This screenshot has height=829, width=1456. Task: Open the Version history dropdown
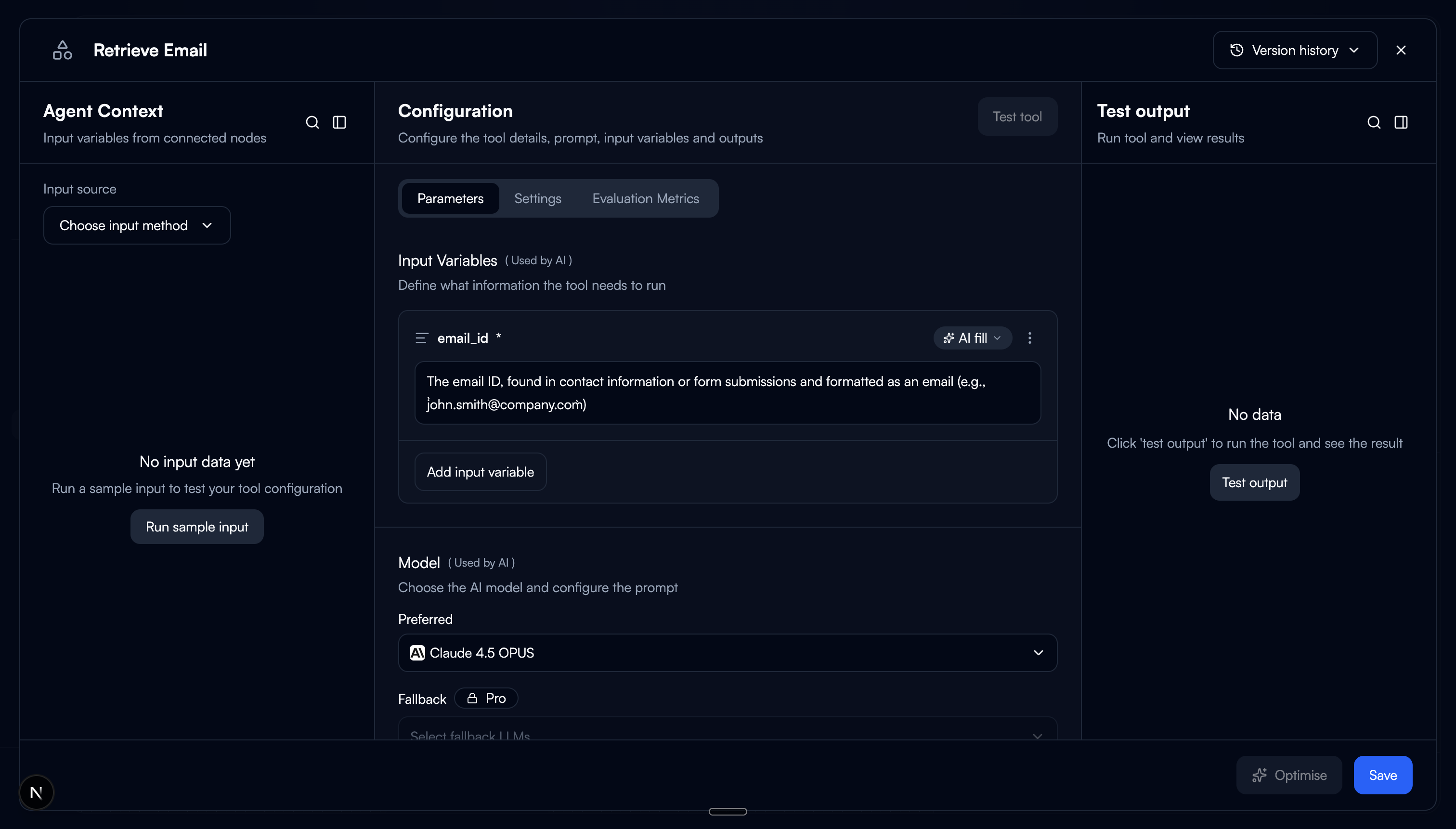[x=1294, y=50]
